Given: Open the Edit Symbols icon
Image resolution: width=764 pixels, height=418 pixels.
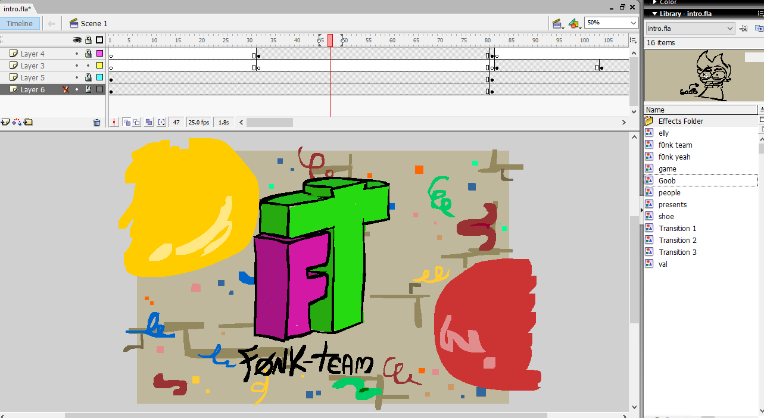Looking at the screenshot, I should pos(574,22).
